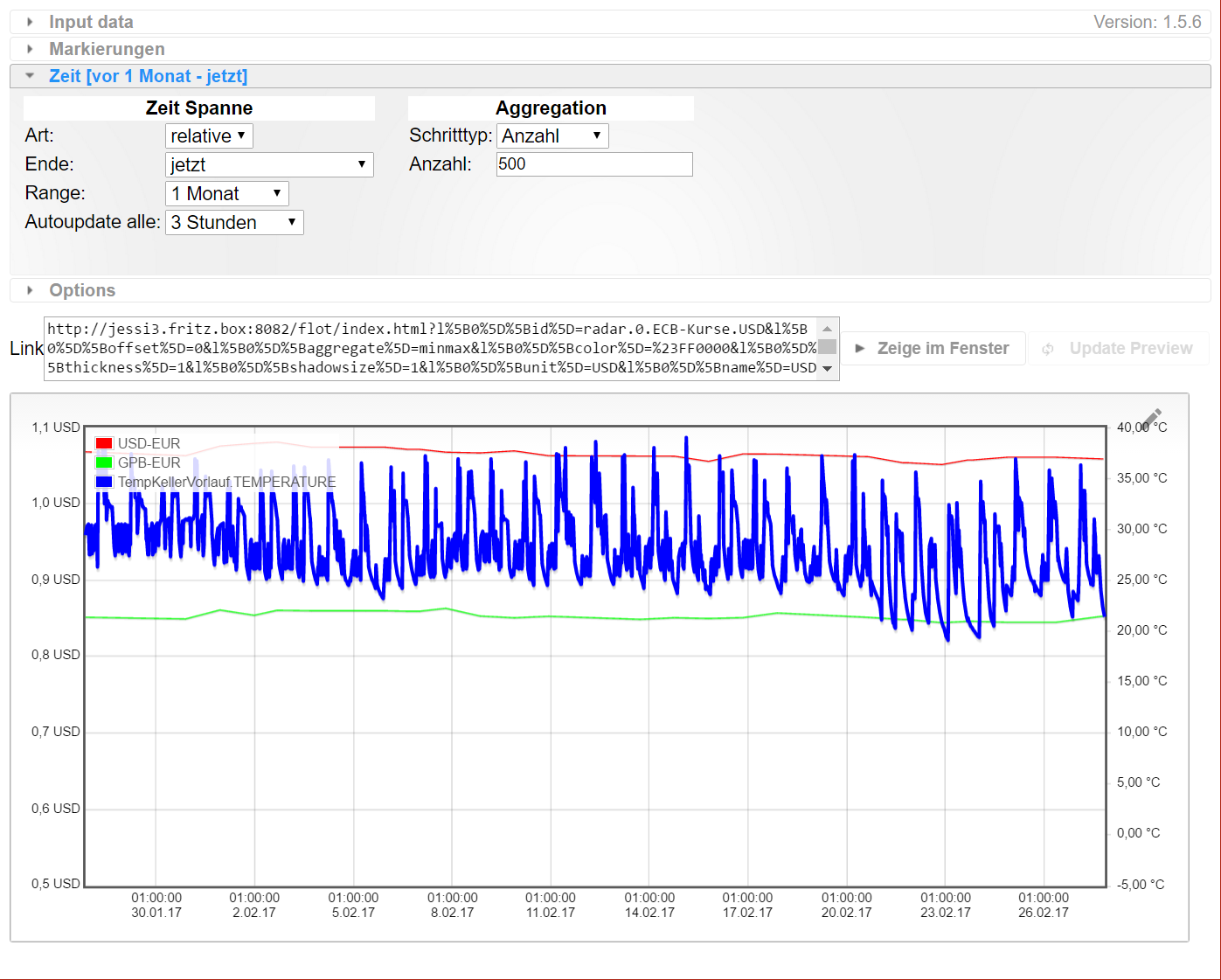This screenshot has width=1221, height=980.
Task: Click the 14.02.17 x-axis date label
Action: pyautogui.click(x=649, y=913)
